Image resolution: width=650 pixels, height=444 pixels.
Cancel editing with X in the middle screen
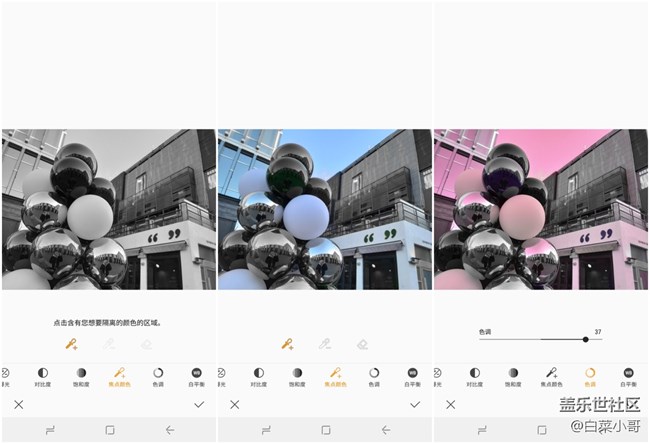pos(234,404)
